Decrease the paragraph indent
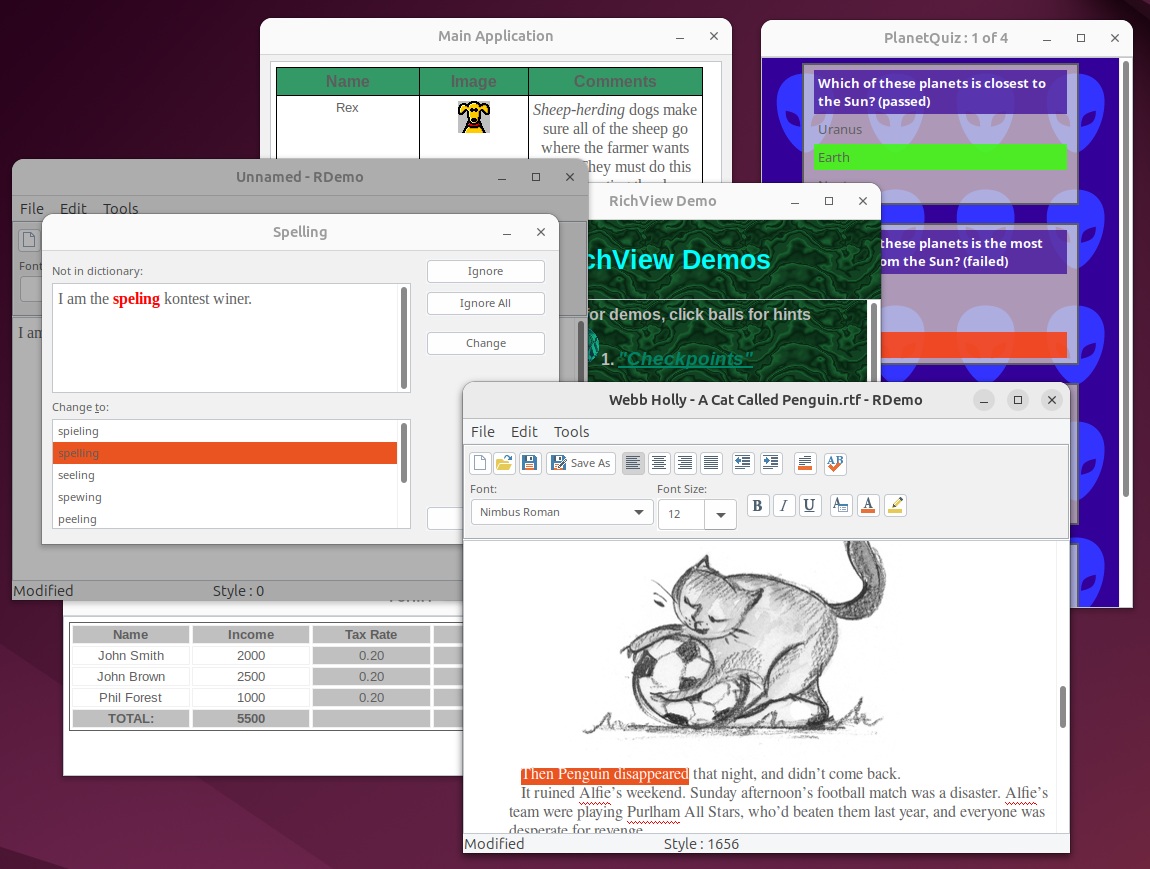Image resolution: width=1150 pixels, height=869 pixels. click(742, 463)
